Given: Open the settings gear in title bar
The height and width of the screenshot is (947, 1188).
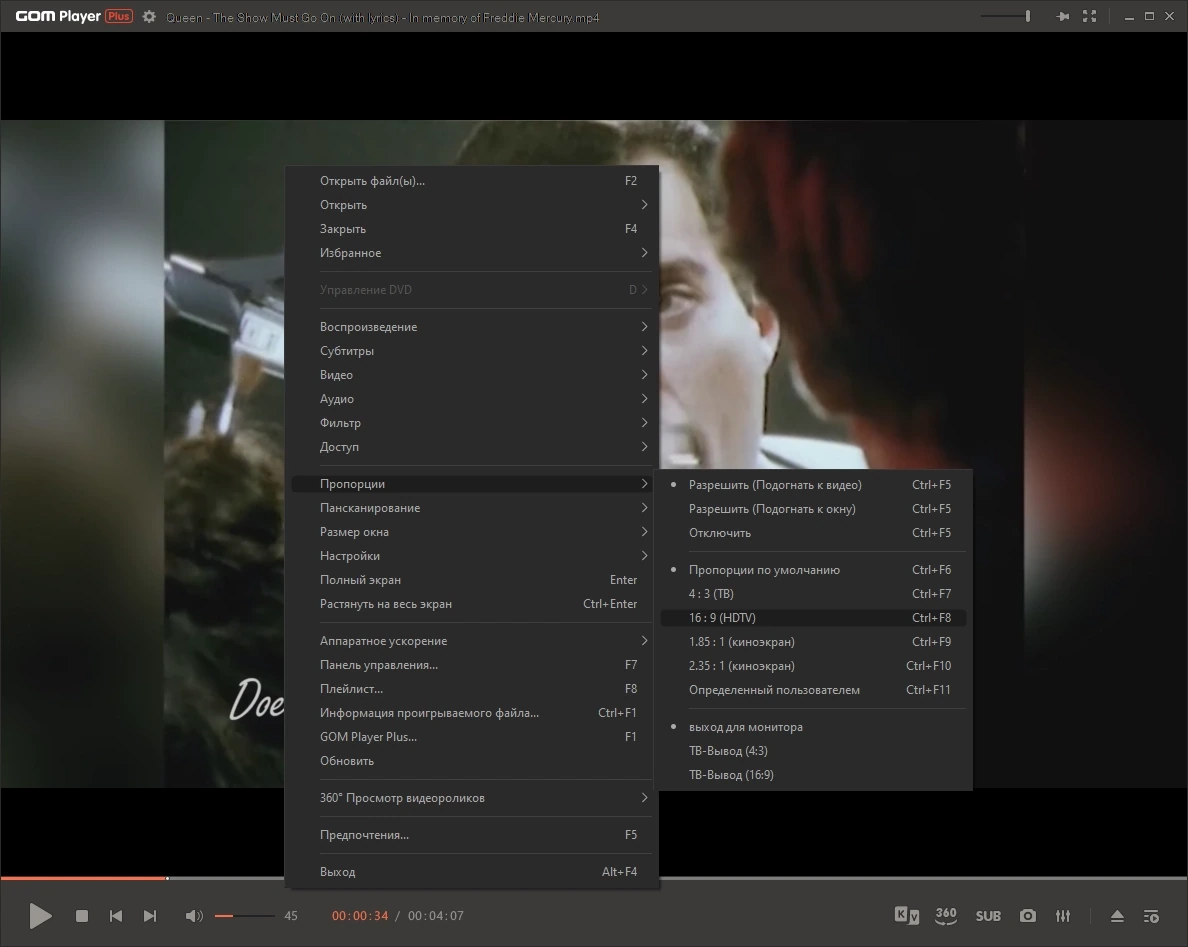Looking at the screenshot, I should 149,17.
